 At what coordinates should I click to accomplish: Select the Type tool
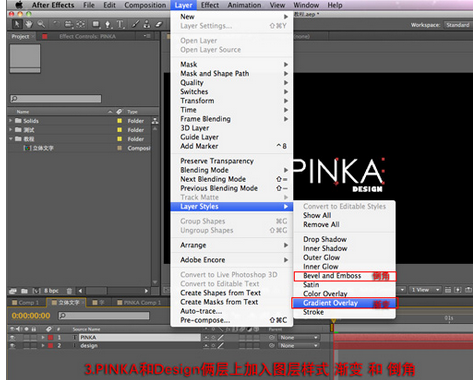click(x=120, y=24)
